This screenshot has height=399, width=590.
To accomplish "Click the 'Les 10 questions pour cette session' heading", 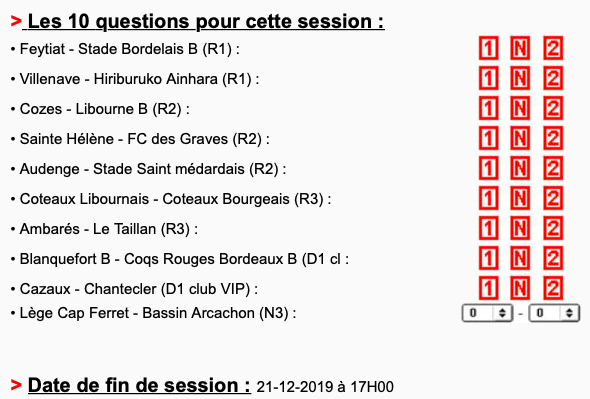I will (x=206, y=21).
